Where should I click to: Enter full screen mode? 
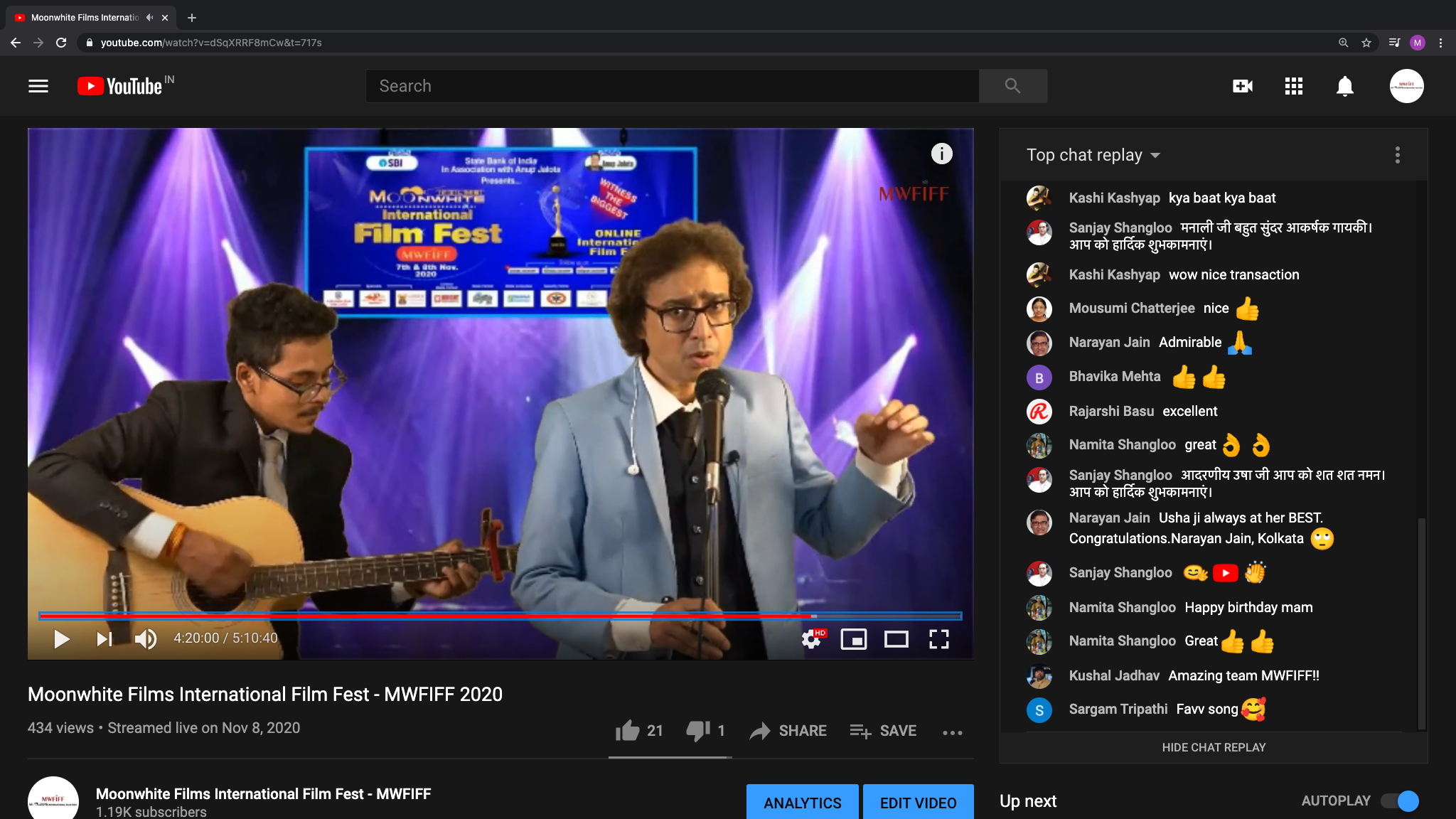tap(938, 638)
